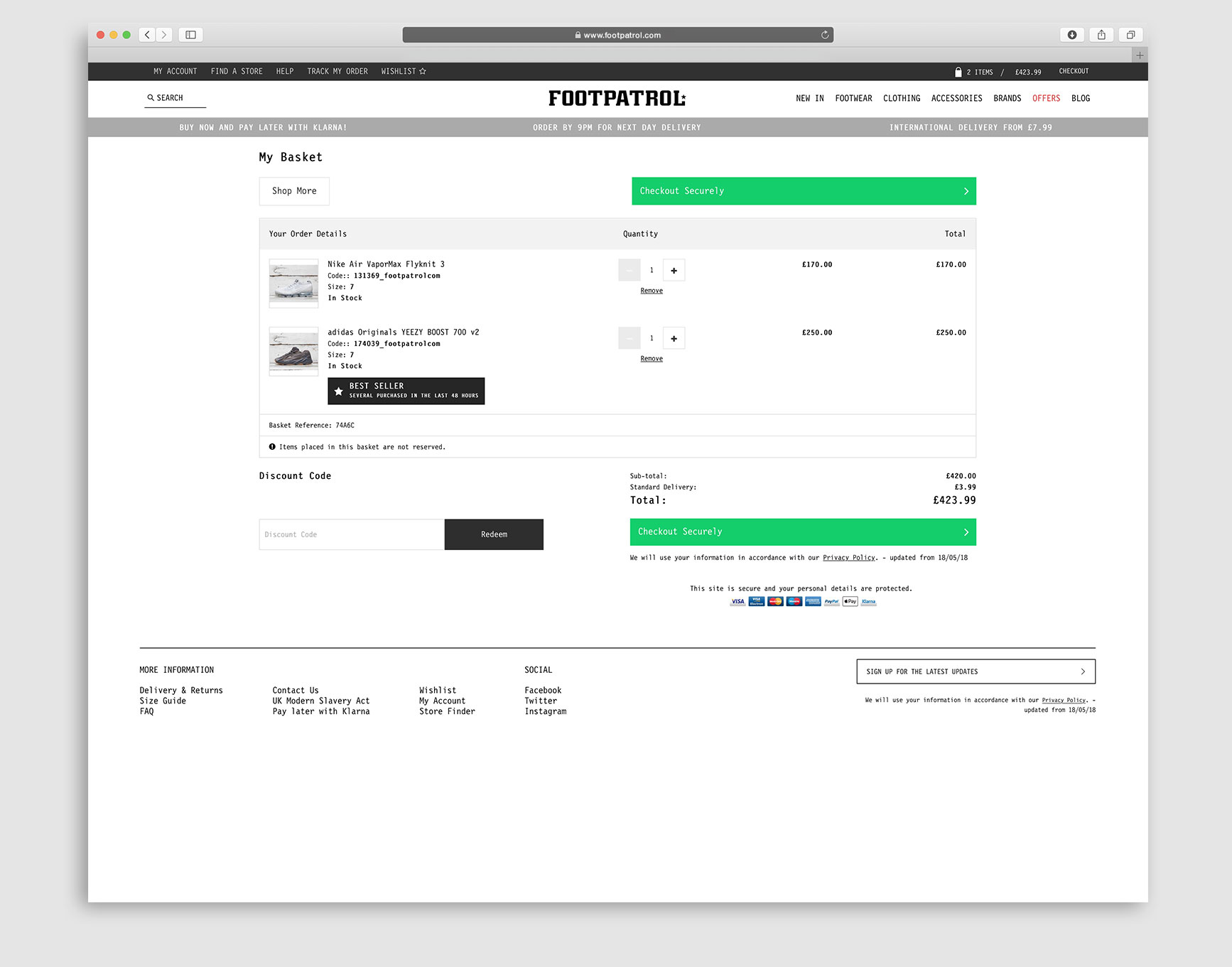Open Track My Order

(337, 72)
